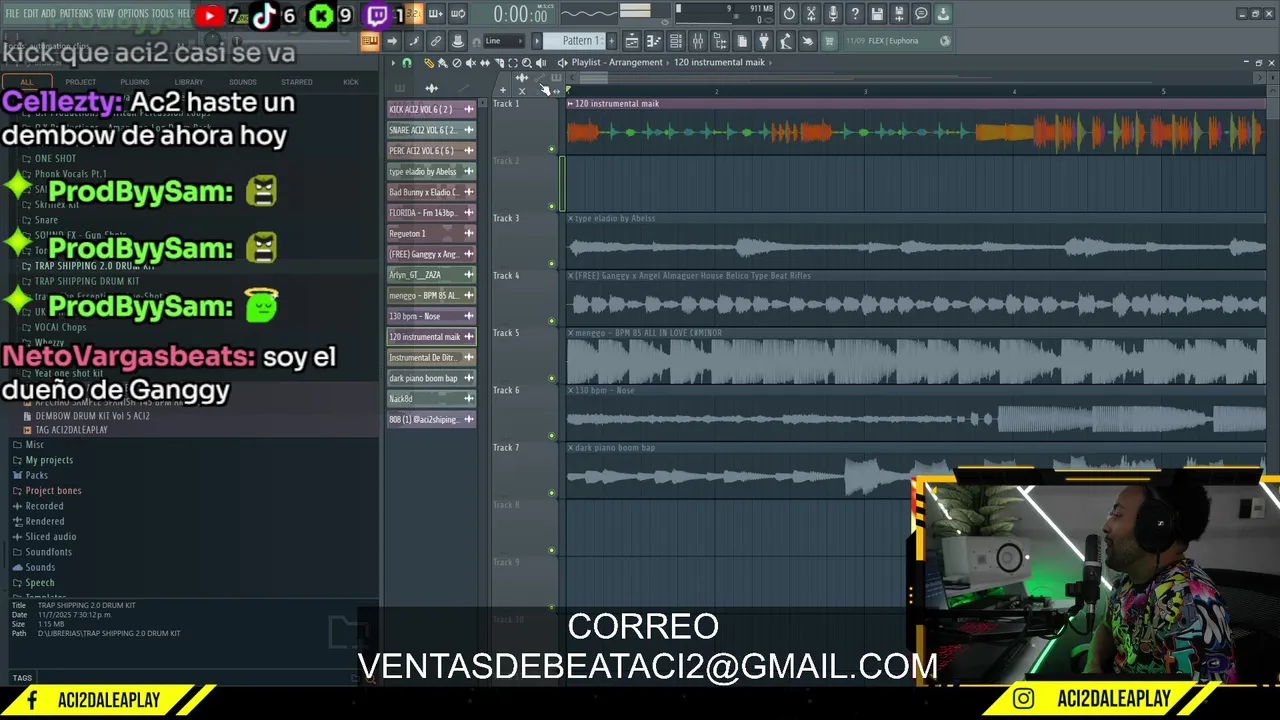The width and height of the screenshot is (1280, 720).
Task: Select the playlist Playback speaker tool
Action: coord(540,63)
